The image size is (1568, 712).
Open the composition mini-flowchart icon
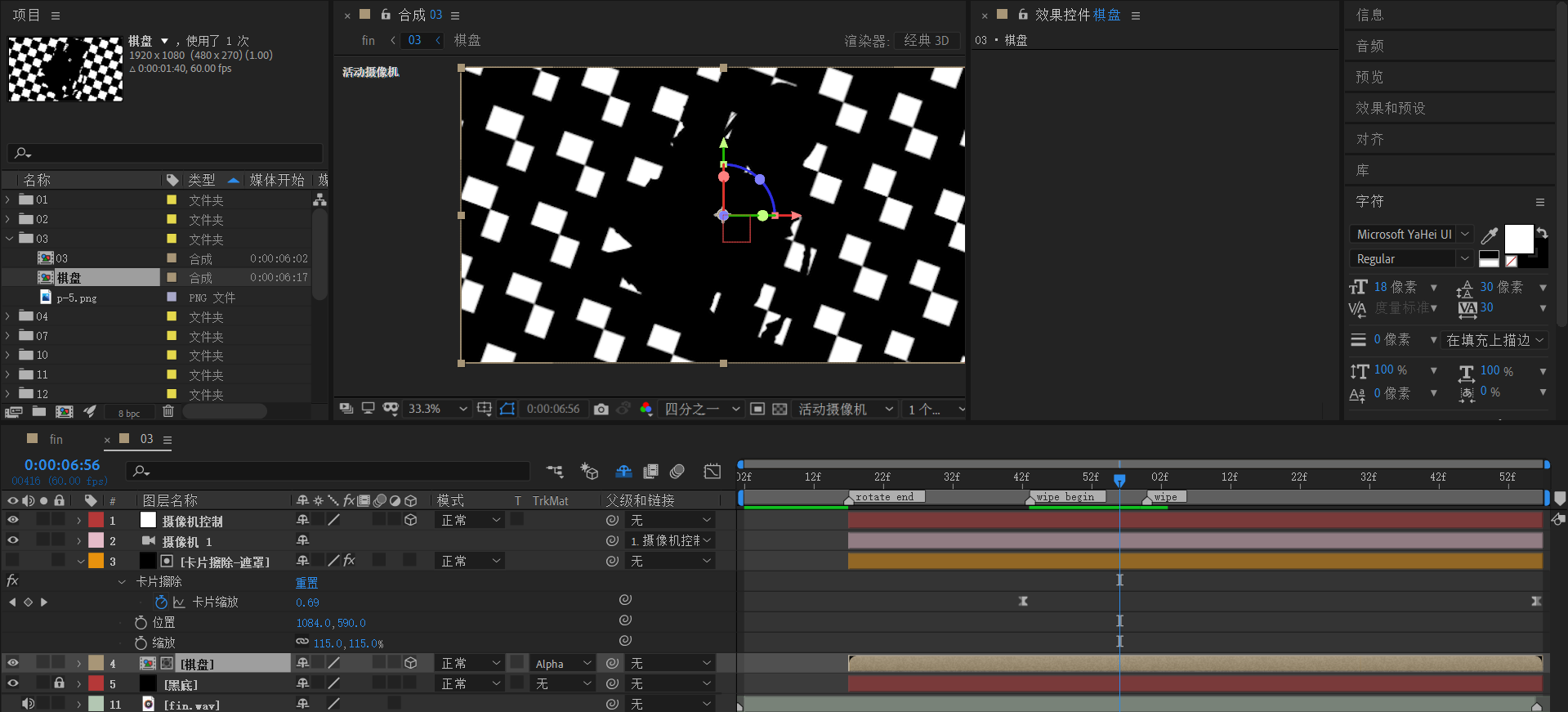pyautogui.click(x=556, y=471)
